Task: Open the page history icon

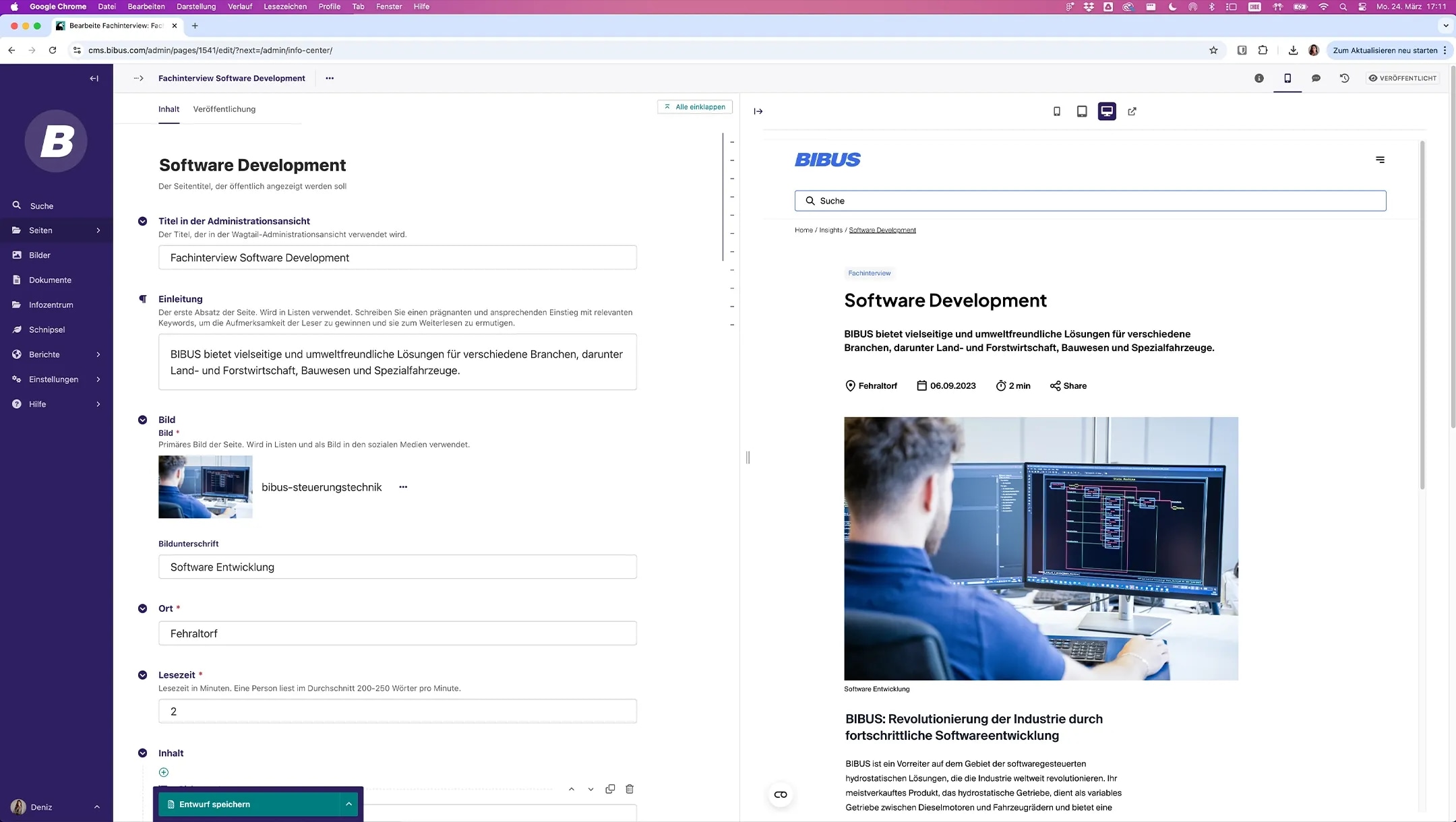Action: [1344, 78]
